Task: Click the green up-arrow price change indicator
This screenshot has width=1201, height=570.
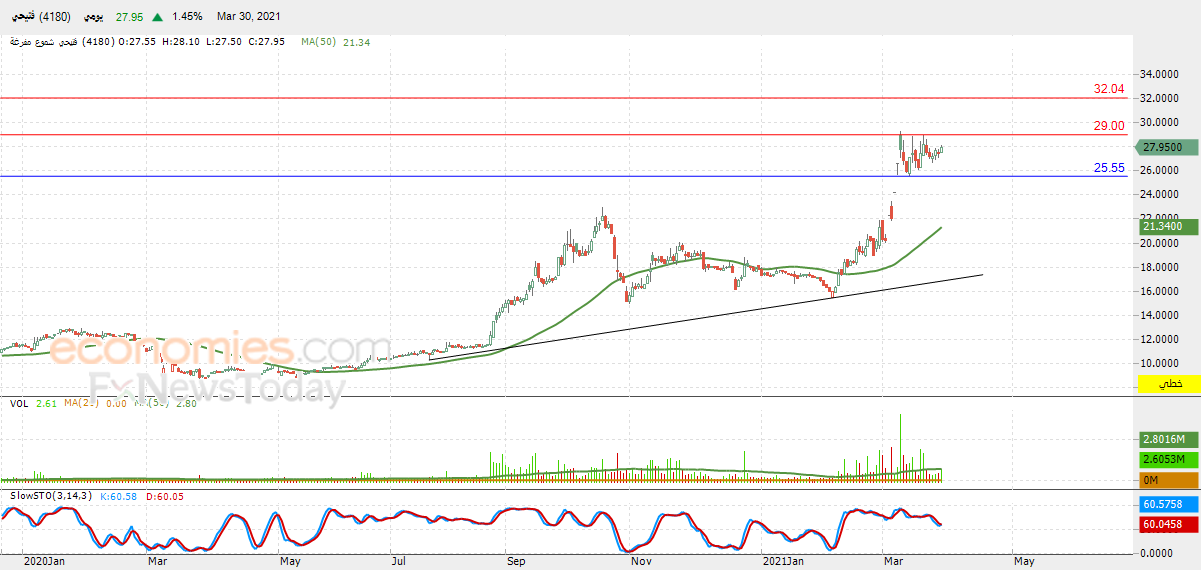Action: (157, 17)
